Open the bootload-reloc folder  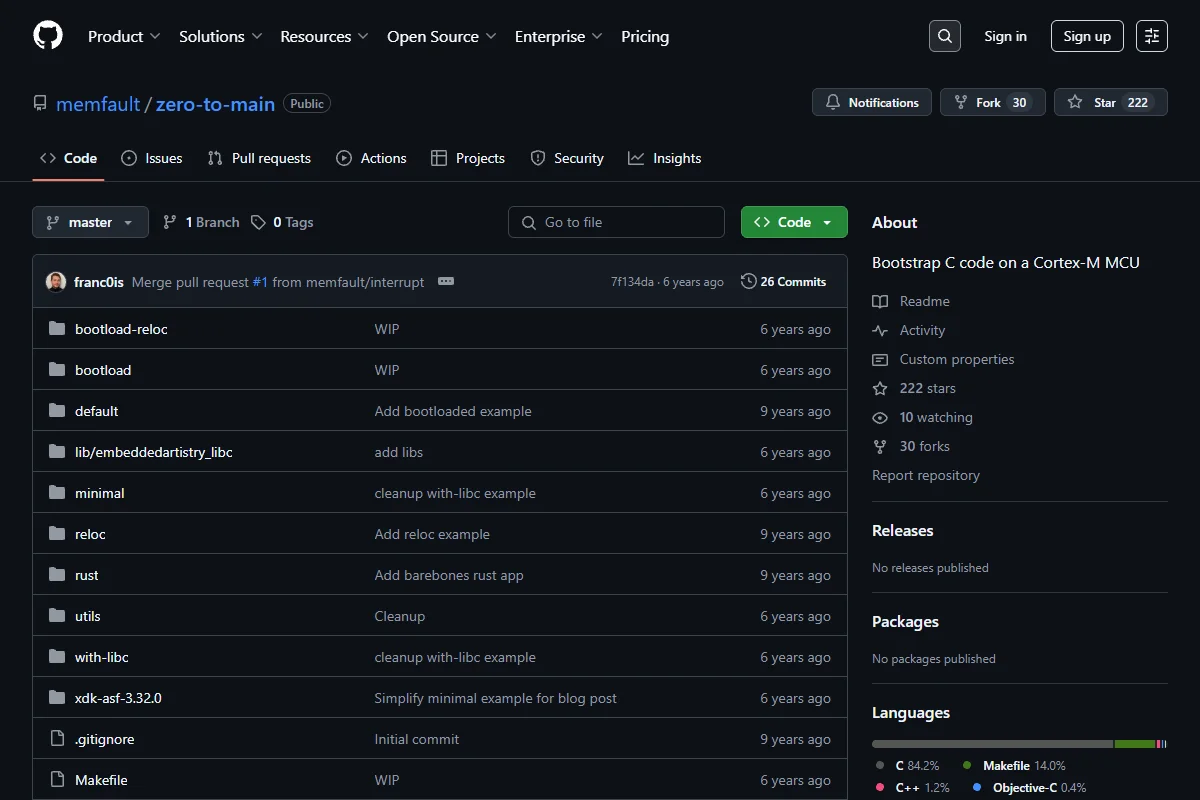[121, 329]
